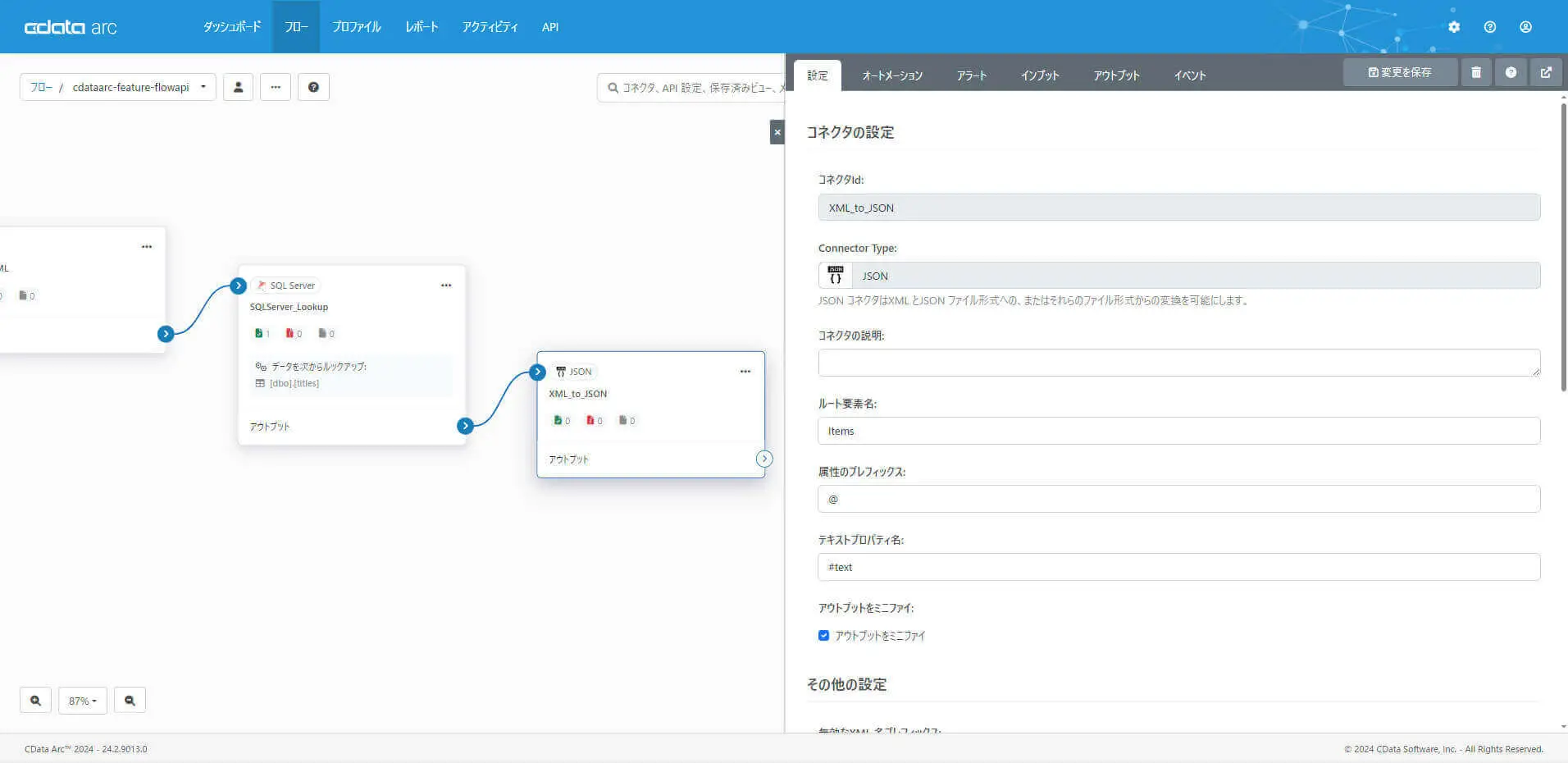
Task: Click the フロー breadcrumb link
Action: [41, 87]
